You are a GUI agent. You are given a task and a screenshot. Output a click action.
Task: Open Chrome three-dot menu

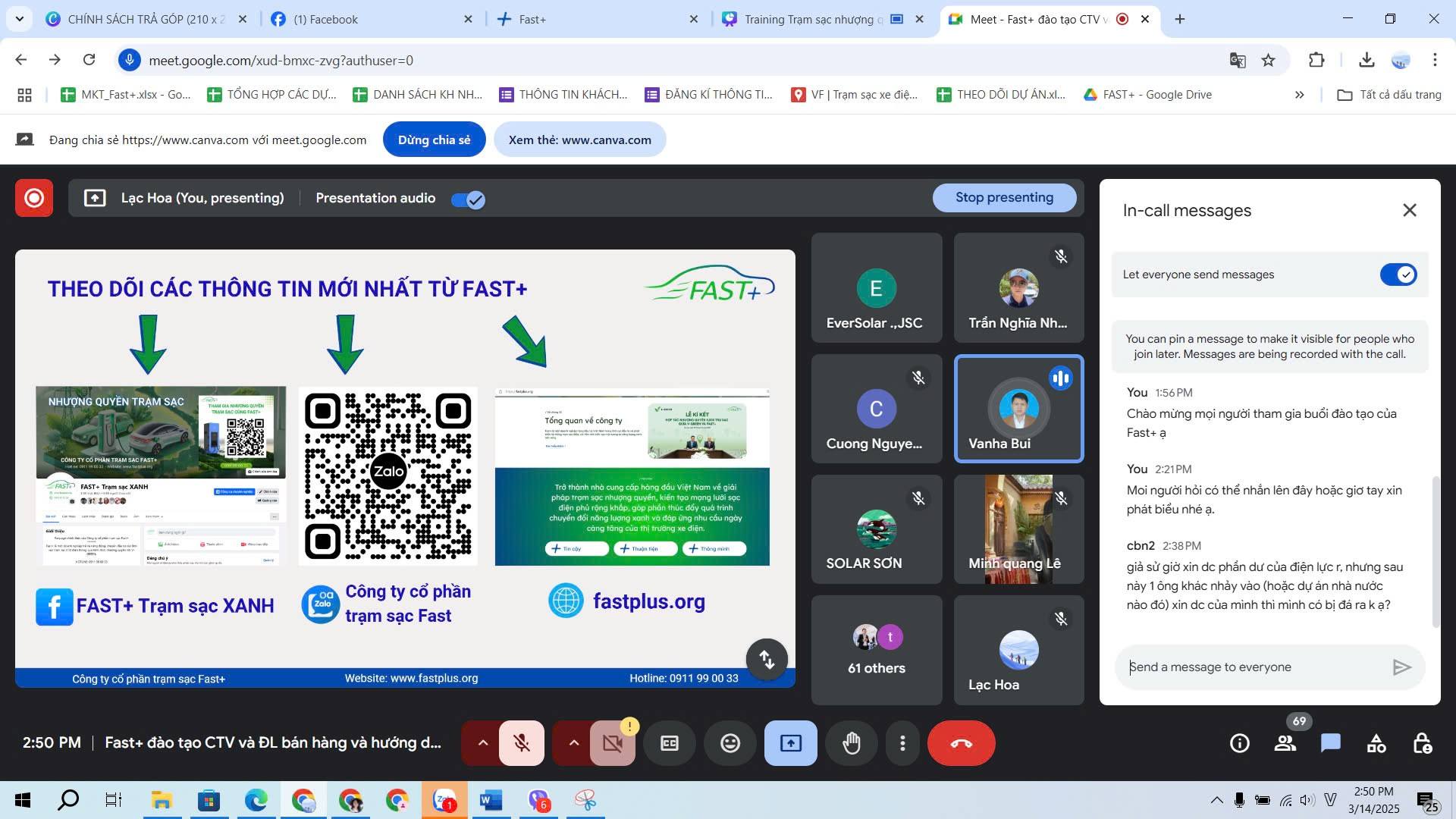[x=1435, y=60]
